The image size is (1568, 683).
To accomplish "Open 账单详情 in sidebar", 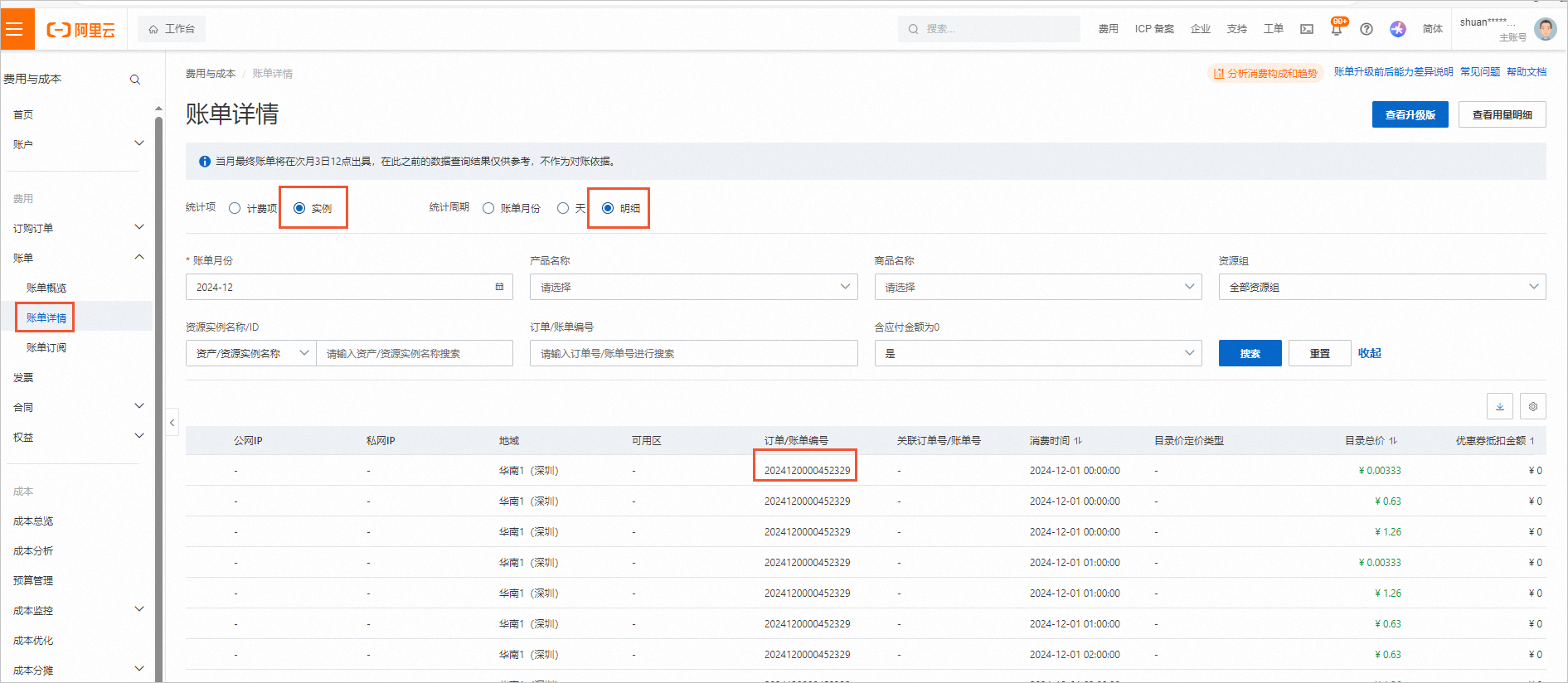I will tap(46, 317).
